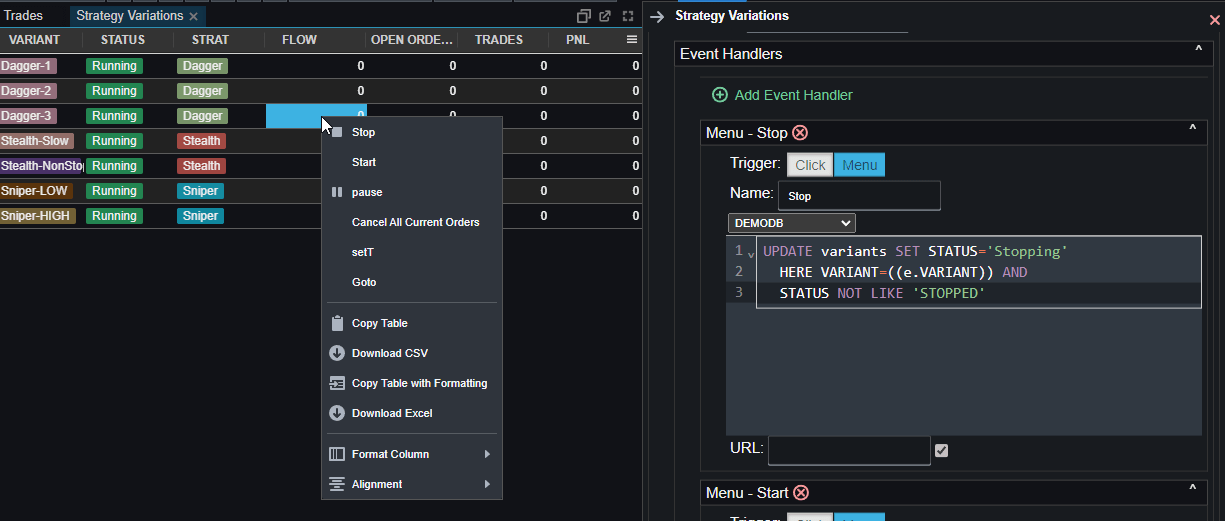The image size is (1225, 521).
Task: Click the Download CSV arrow icon
Action: point(337,353)
